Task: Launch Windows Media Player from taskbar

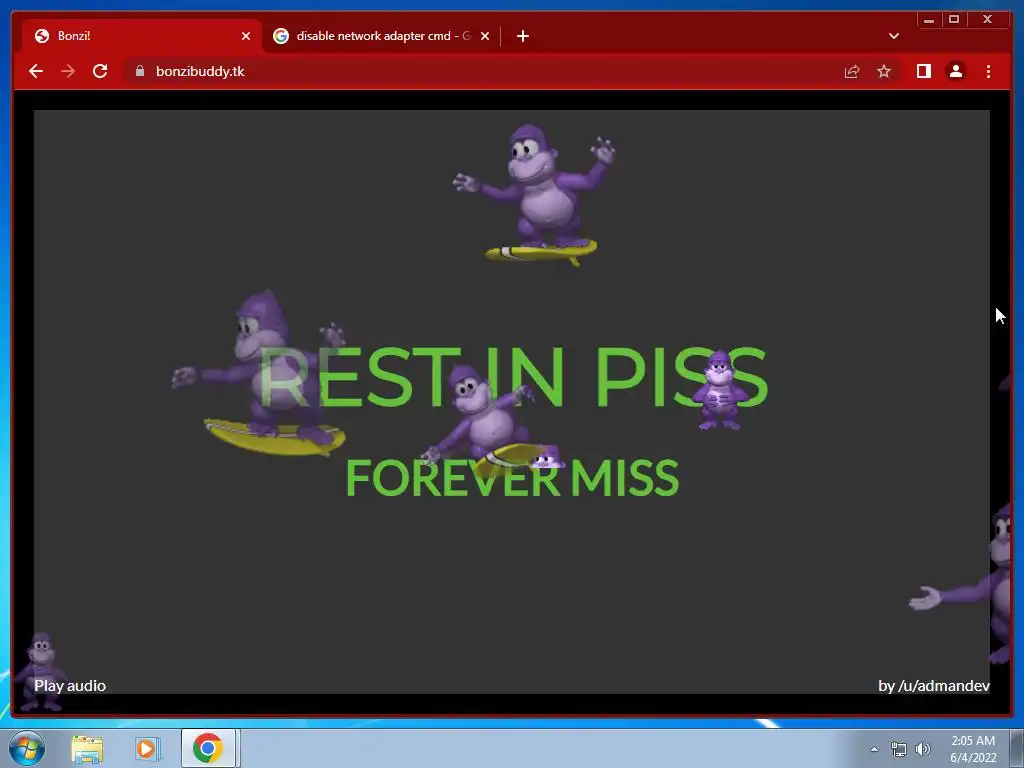Action: pos(148,749)
